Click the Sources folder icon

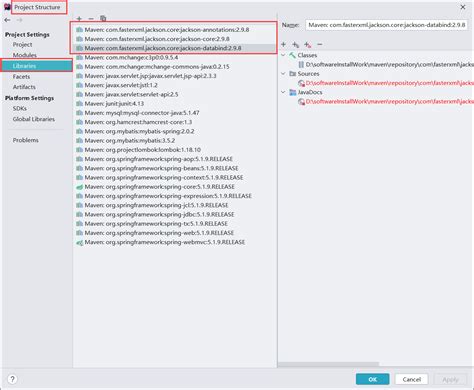point(293,74)
